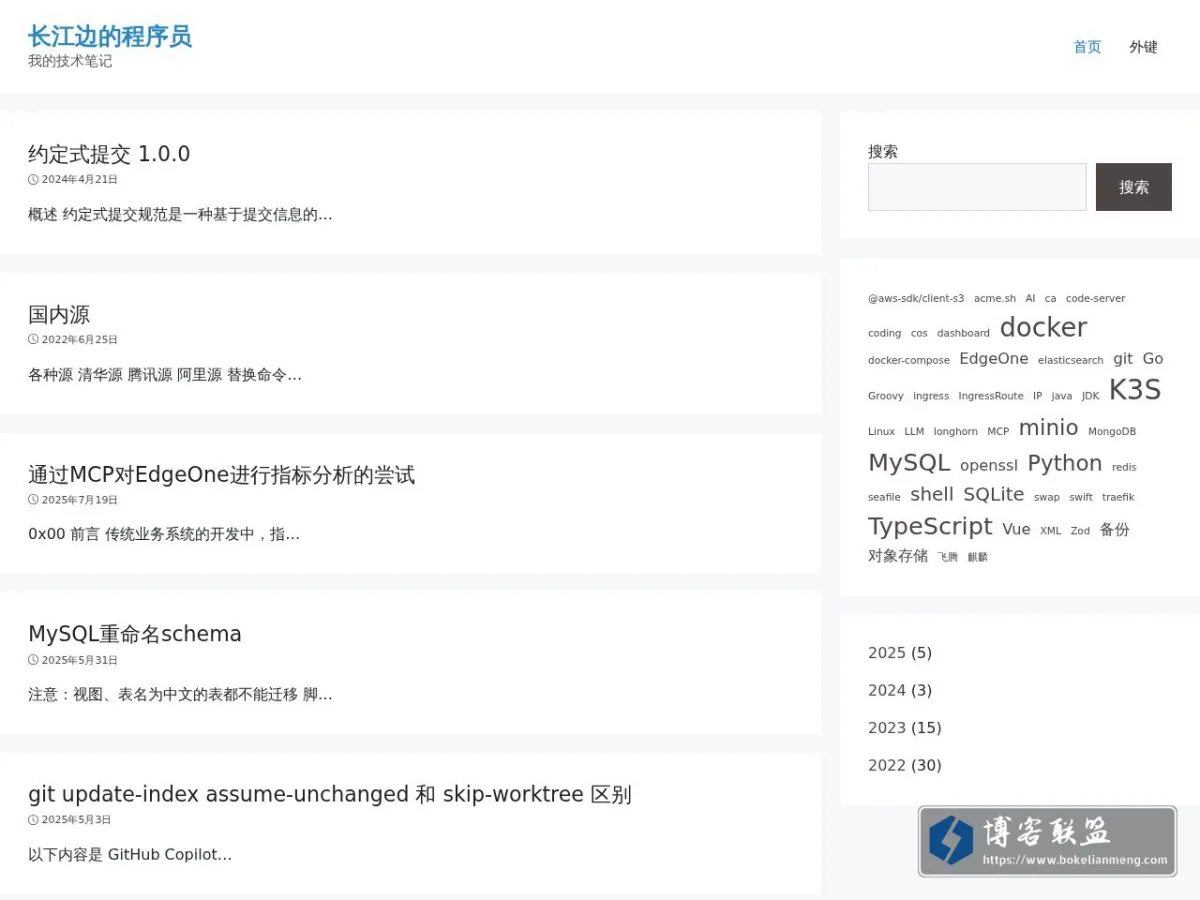
Task: Select the docker-compose tag
Action: (x=909, y=360)
